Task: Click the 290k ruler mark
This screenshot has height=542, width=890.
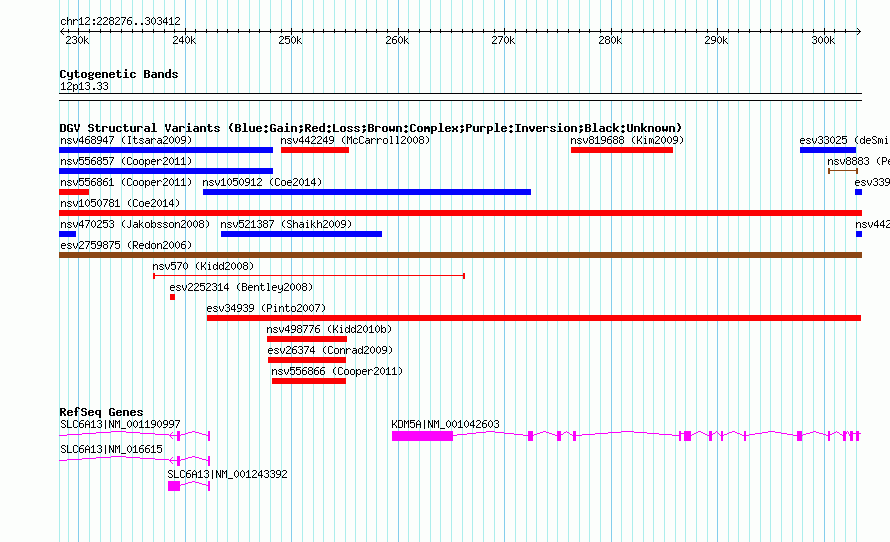Action: [716, 40]
